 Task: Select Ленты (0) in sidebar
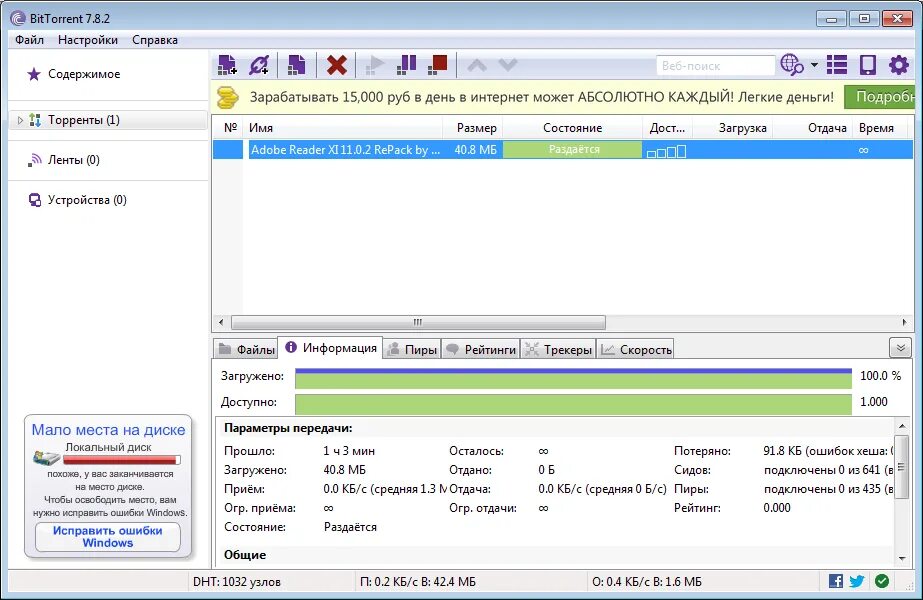click(74, 160)
